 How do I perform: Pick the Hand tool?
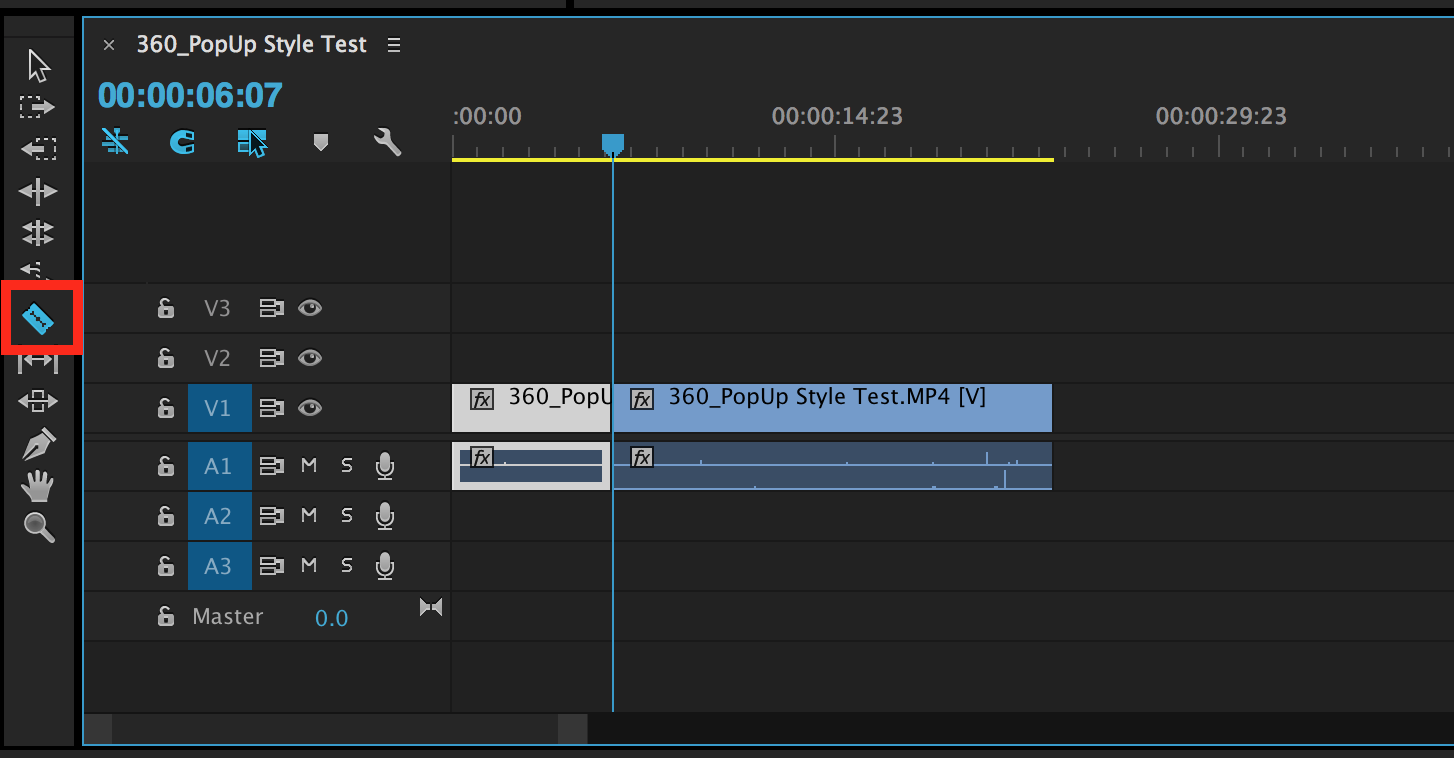click(x=38, y=486)
